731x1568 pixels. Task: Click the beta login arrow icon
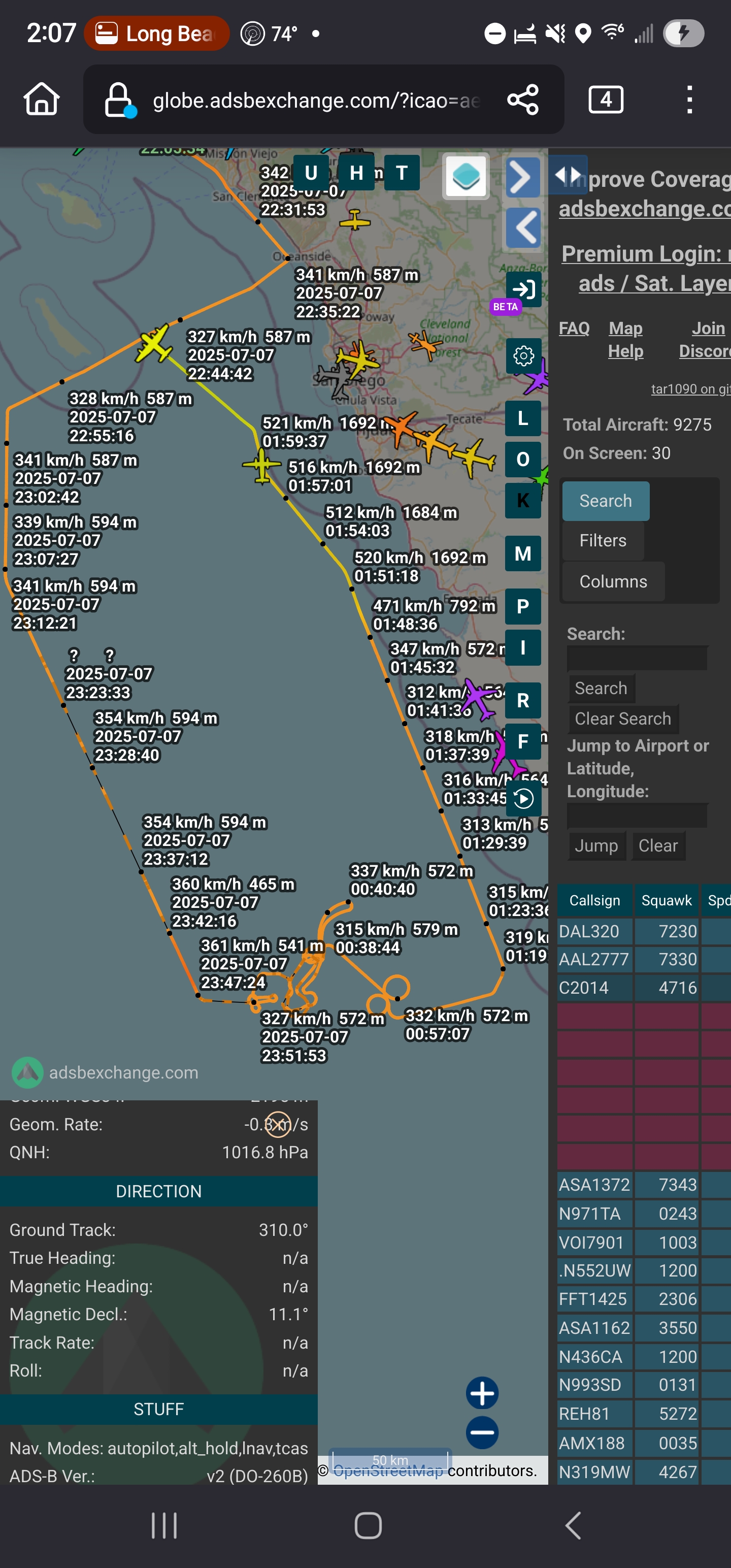523,288
